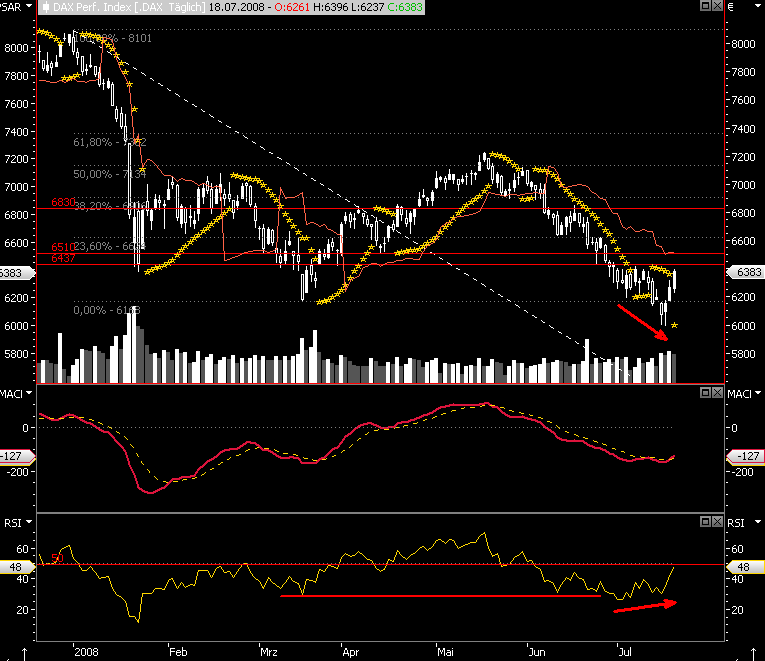Viewport: 765px width, 661px height.
Task: Click the Jun label on time axis
Action: (x=537, y=652)
